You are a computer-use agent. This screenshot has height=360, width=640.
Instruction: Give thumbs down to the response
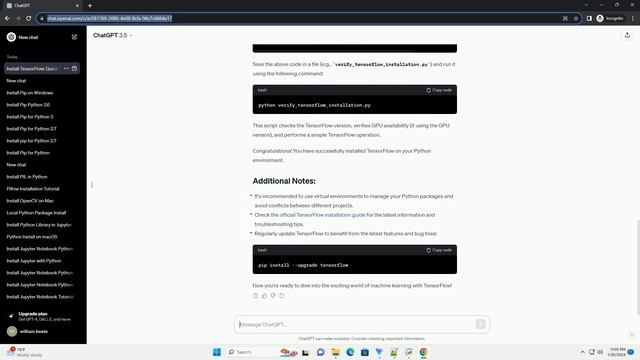(273, 296)
